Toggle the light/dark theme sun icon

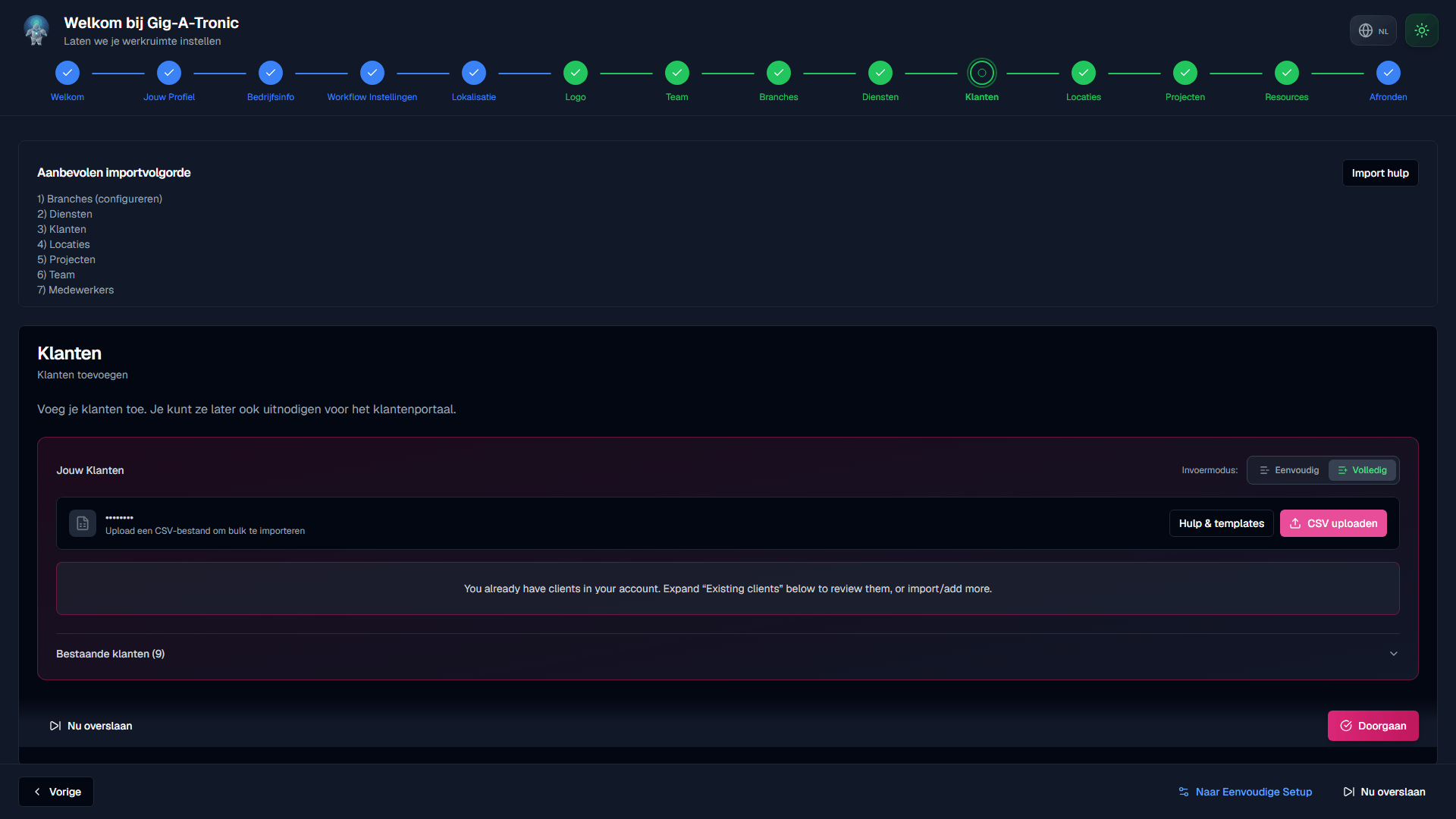click(x=1422, y=30)
